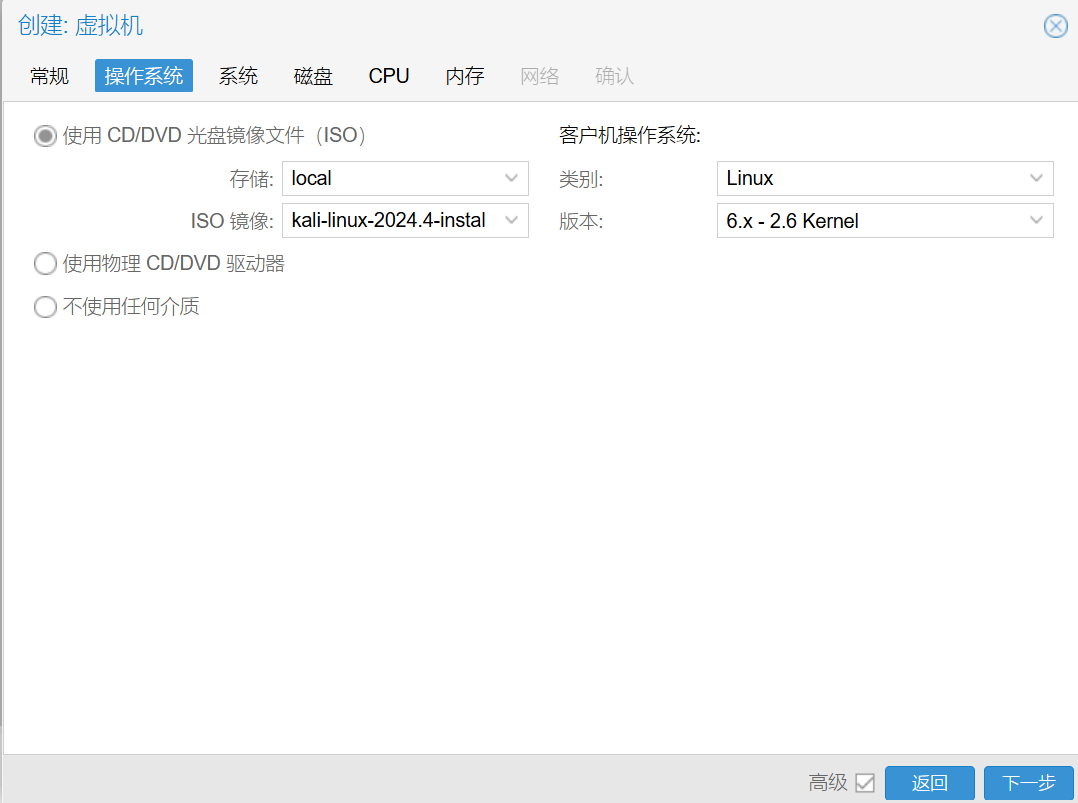This screenshot has width=1078, height=803.
Task: Select the 操作系统 tab
Action: pyautogui.click(x=144, y=76)
